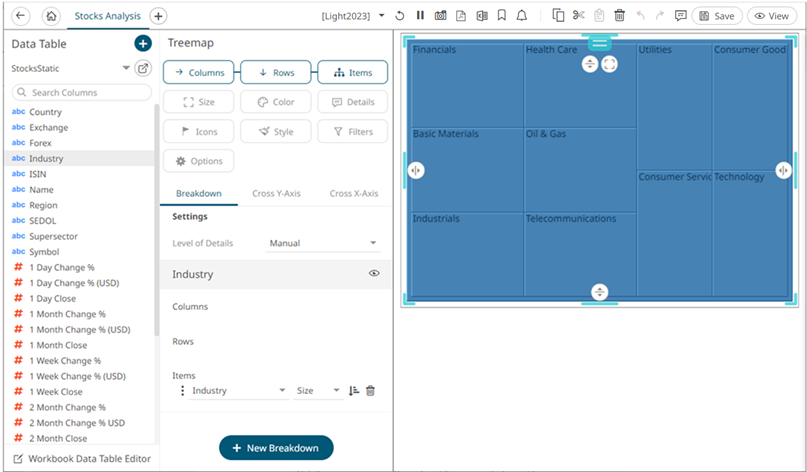The width and height of the screenshot is (807, 472).
Task: Switch to View mode
Action: click(x=771, y=16)
